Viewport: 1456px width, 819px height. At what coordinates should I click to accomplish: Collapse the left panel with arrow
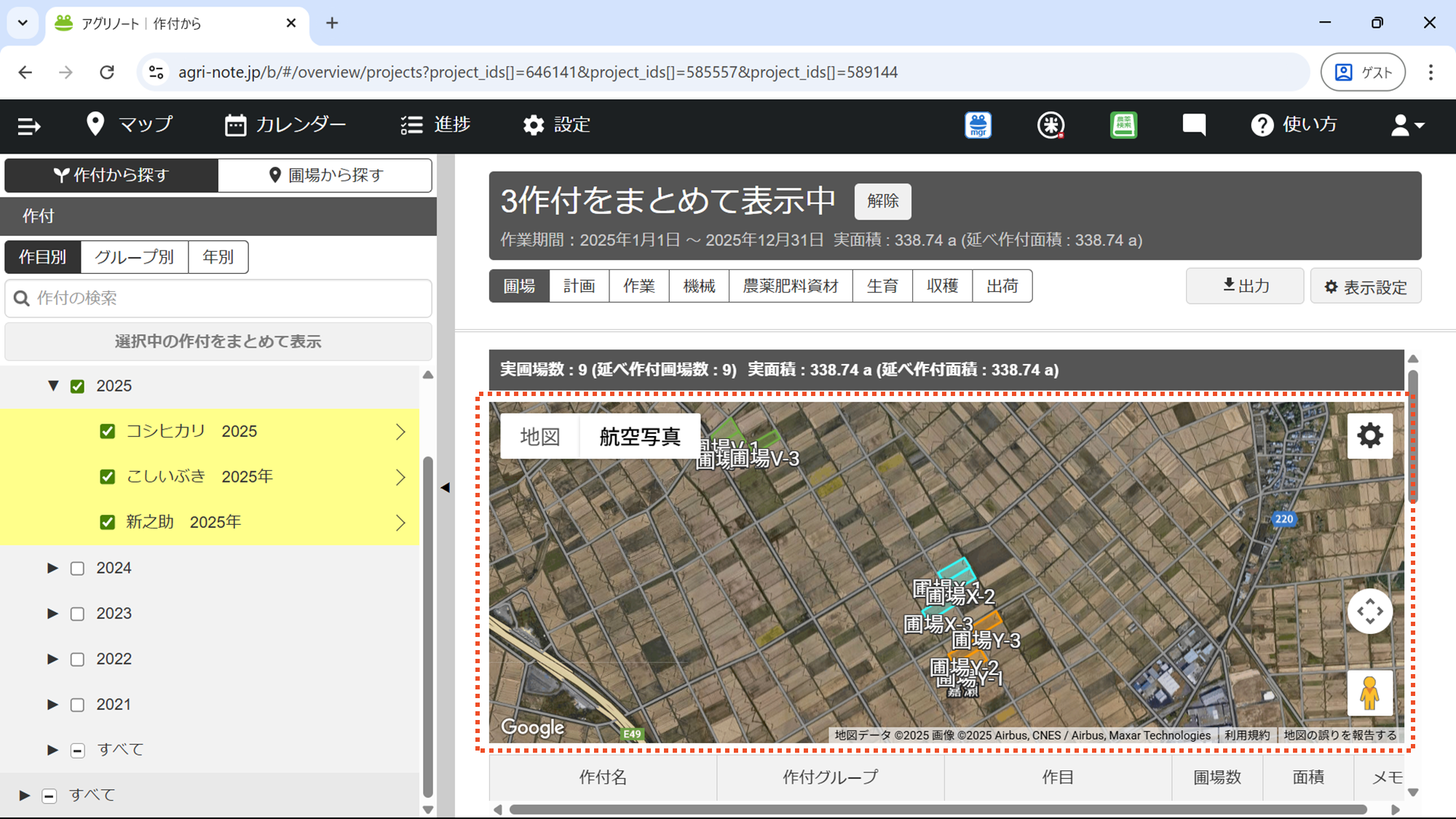point(445,487)
